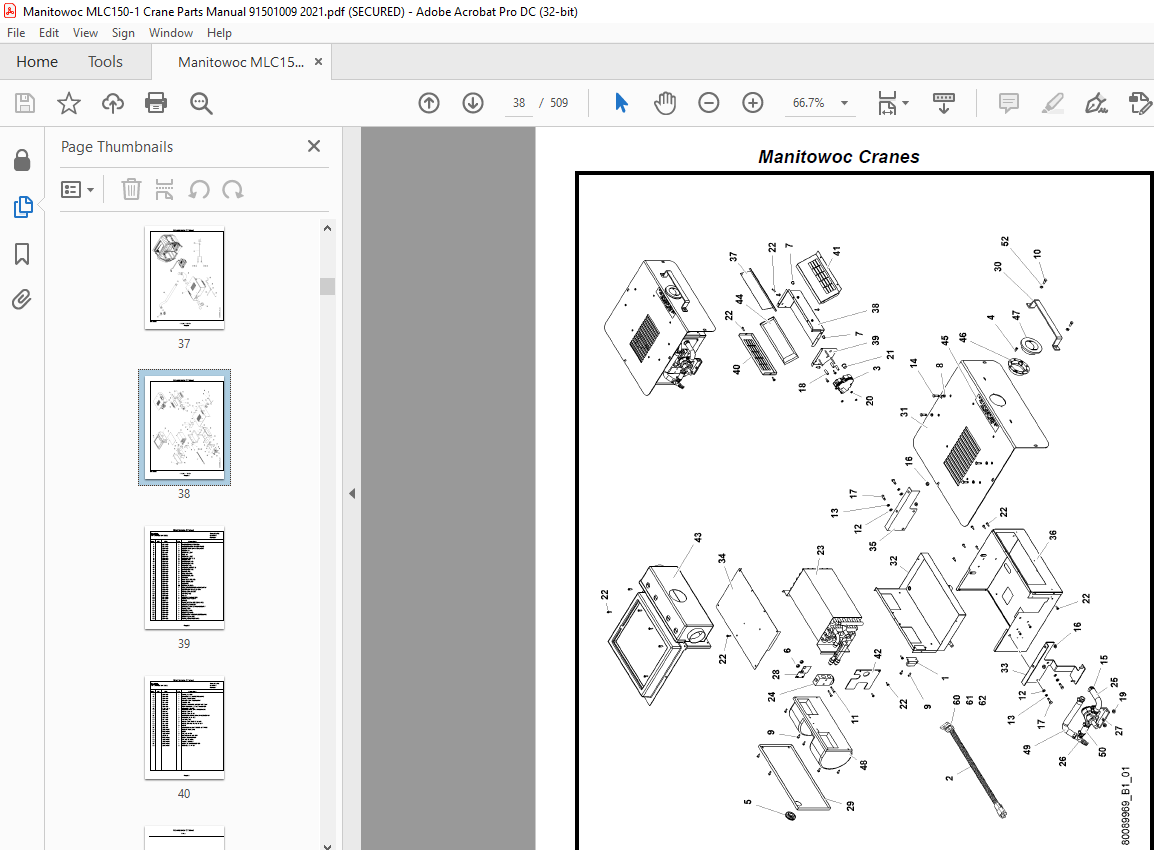1154x850 pixels.
Task: Click the fit page scrolling icon
Action: [887, 103]
